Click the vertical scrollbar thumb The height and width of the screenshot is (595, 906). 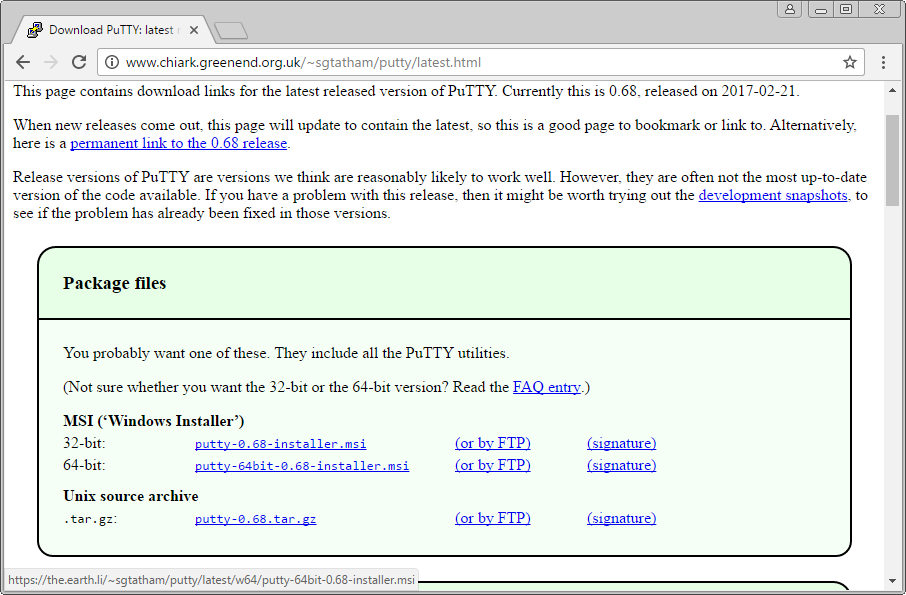click(893, 160)
